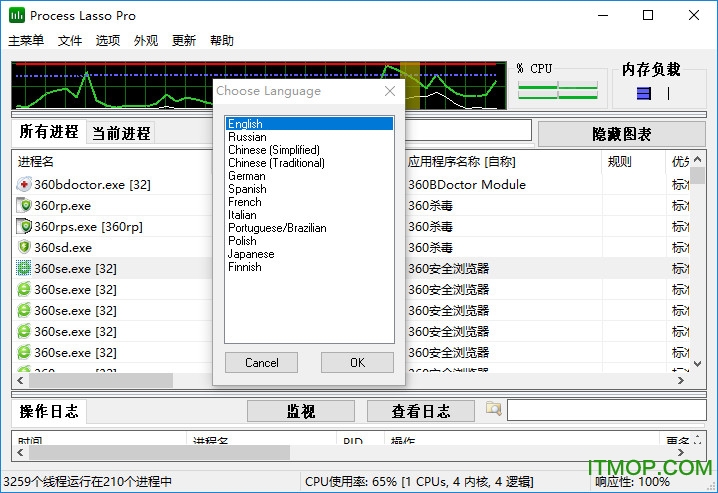The height and width of the screenshot is (493, 718).
Task: Click the 隐藏图表 button
Action: tap(621, 134)
